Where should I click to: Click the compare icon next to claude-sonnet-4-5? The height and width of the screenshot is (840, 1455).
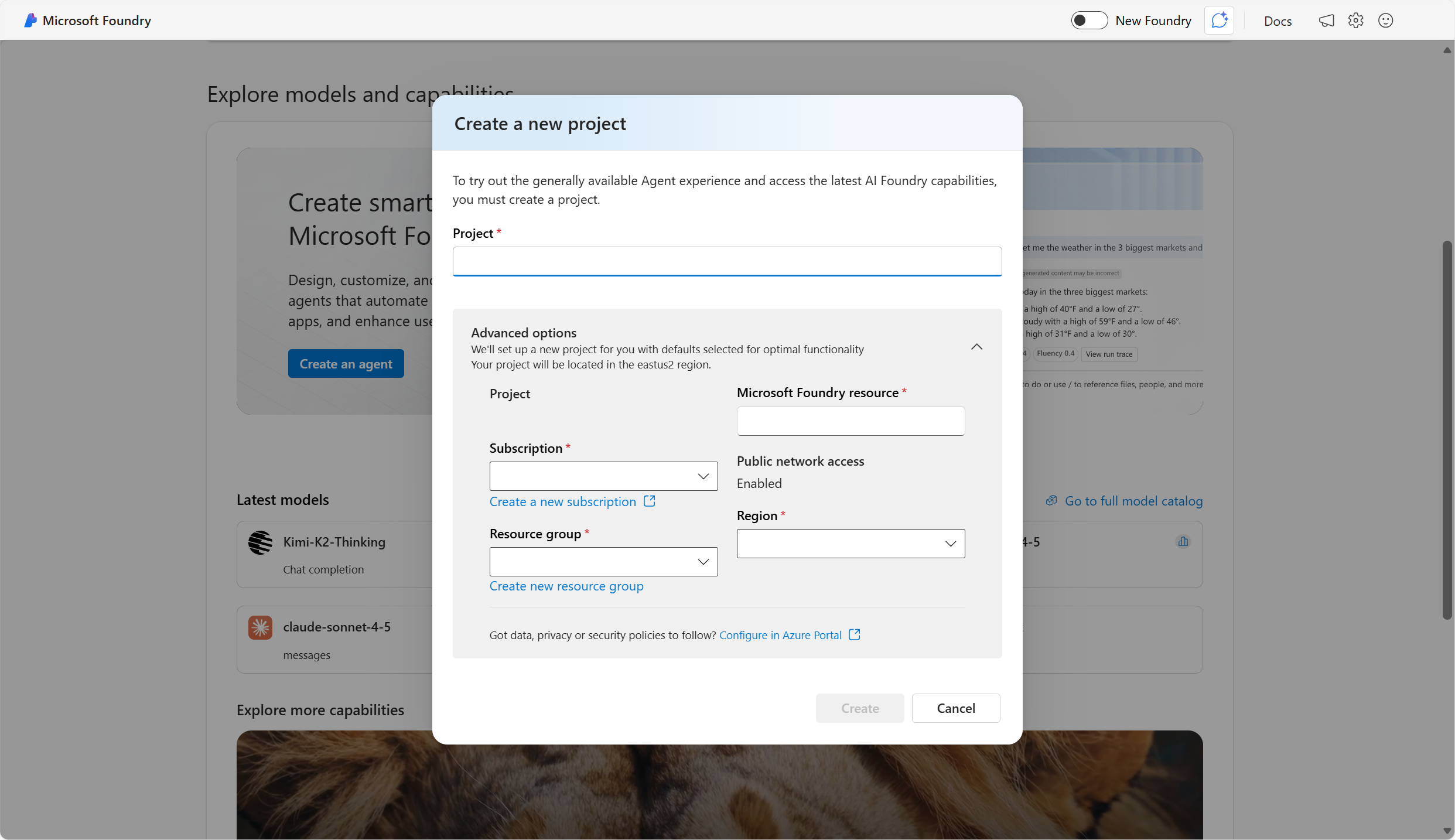click(x=1183, y=541)
